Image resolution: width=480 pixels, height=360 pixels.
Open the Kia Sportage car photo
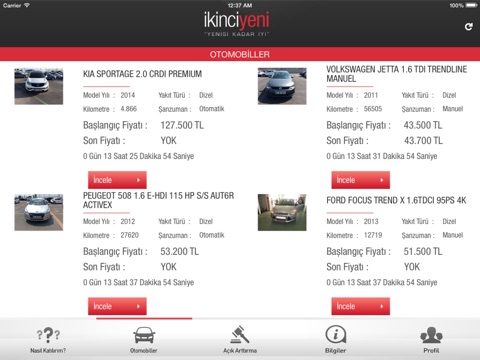point(39,86)
